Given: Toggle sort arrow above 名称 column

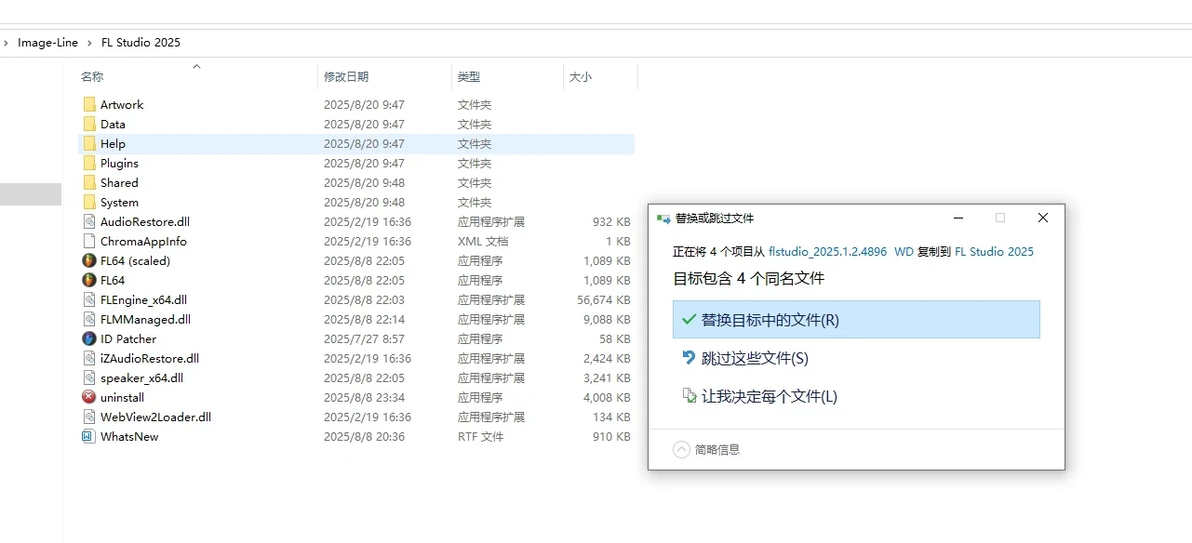Looking at the screenshot, I should [x=197, y=67].
